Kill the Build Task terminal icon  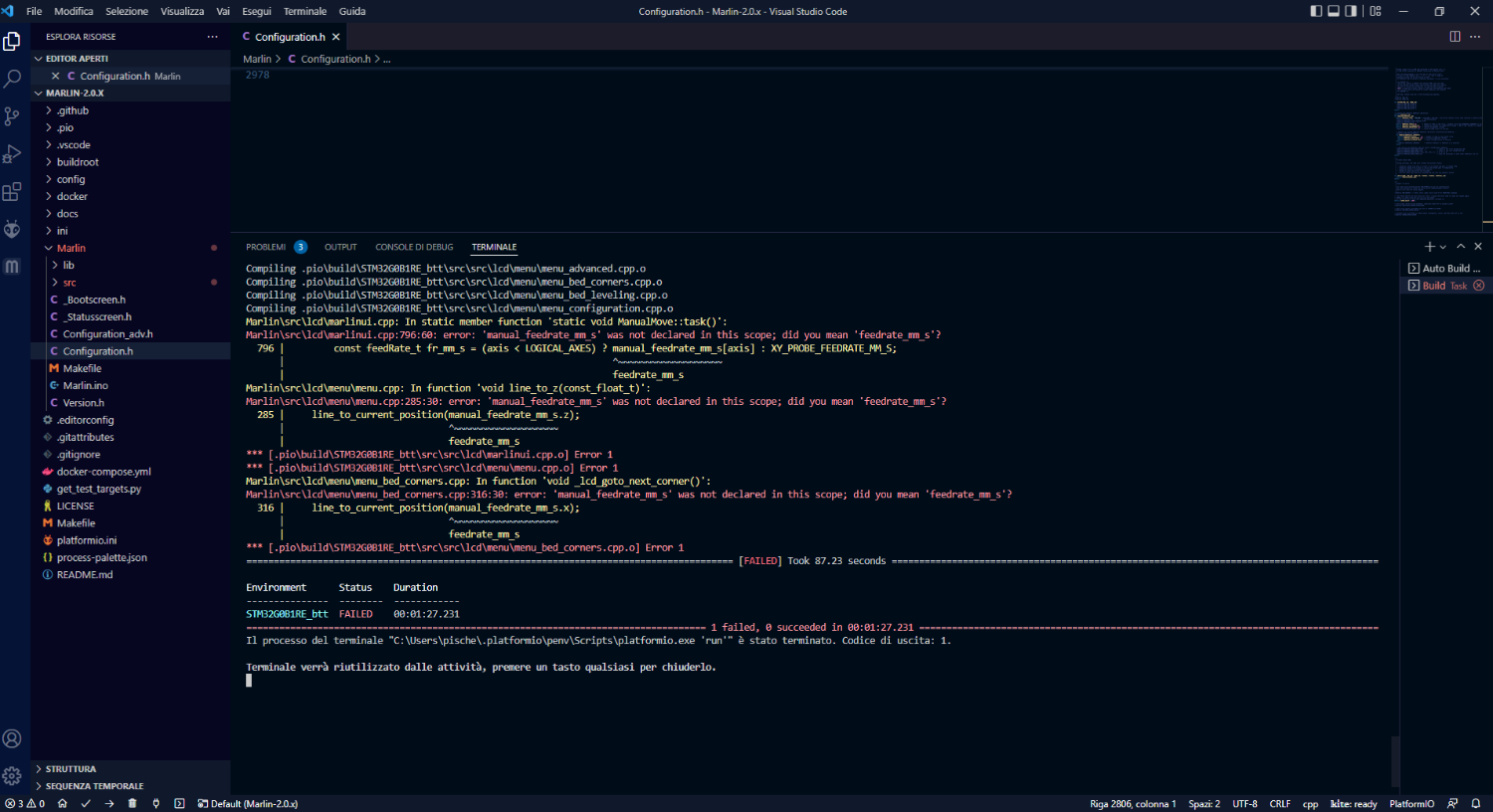point(1479,286)
